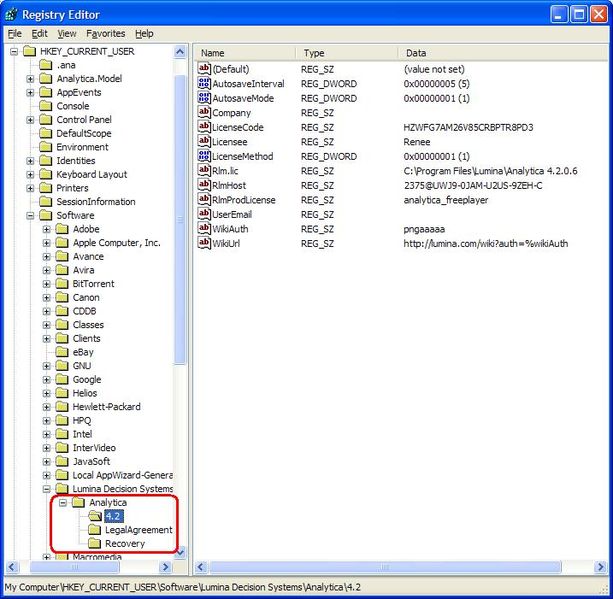Expand the Adobe key
This screenshot has width=613, height=599.
[47, 229]
